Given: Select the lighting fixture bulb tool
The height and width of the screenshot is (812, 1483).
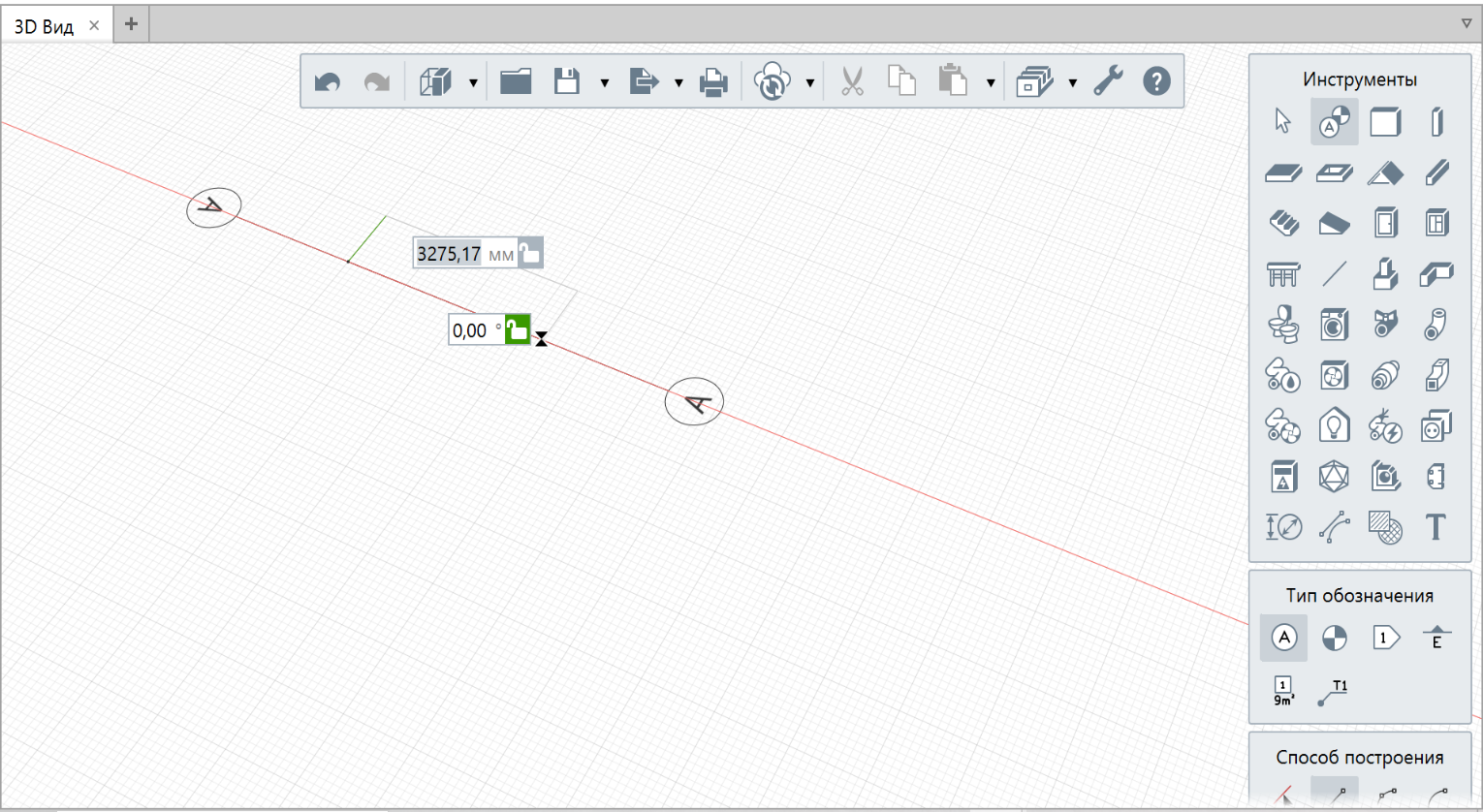Looking at the screenshot, I should [1335, 426].
